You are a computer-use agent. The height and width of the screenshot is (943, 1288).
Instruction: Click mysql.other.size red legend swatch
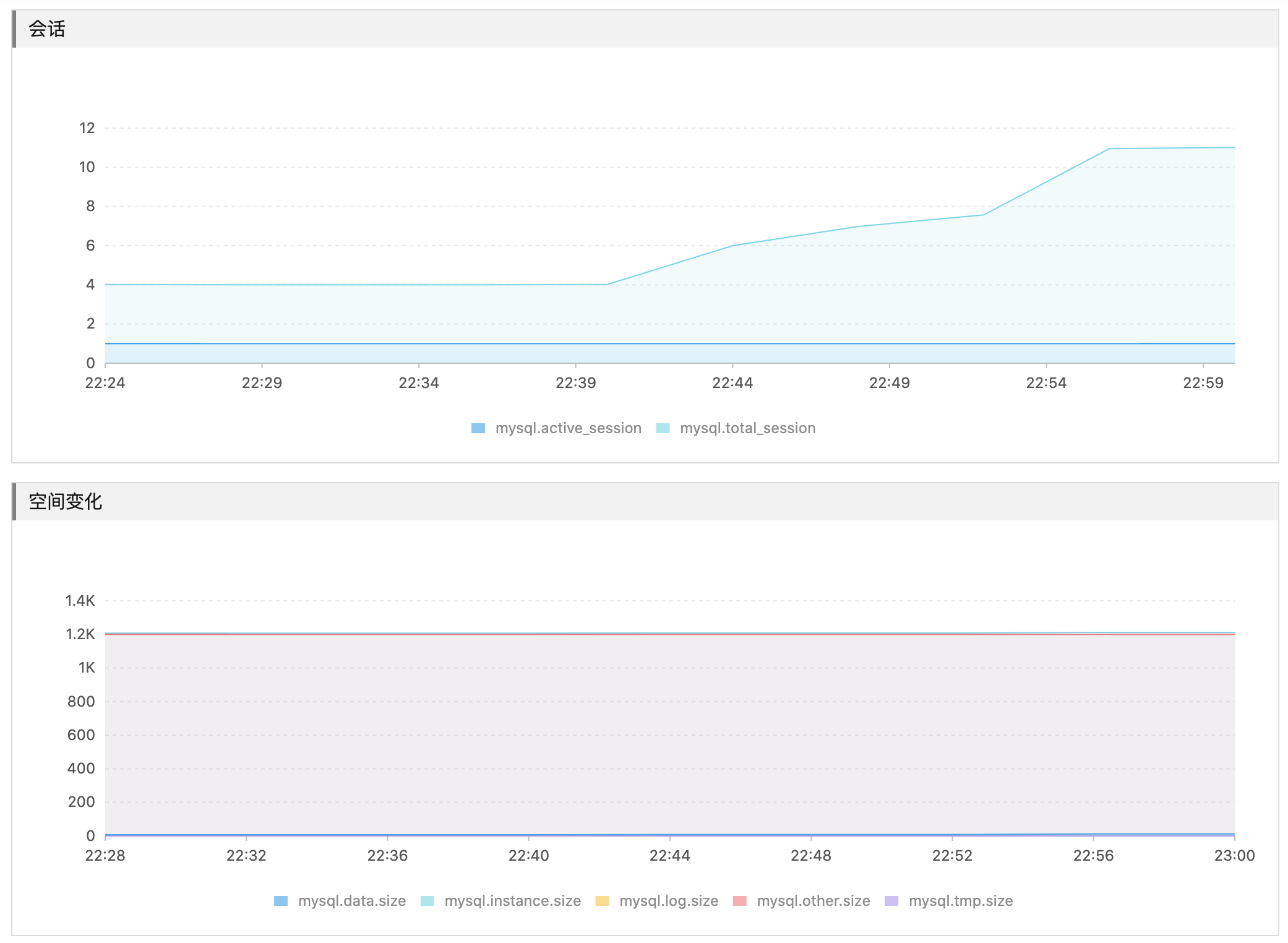pos(739,901)
